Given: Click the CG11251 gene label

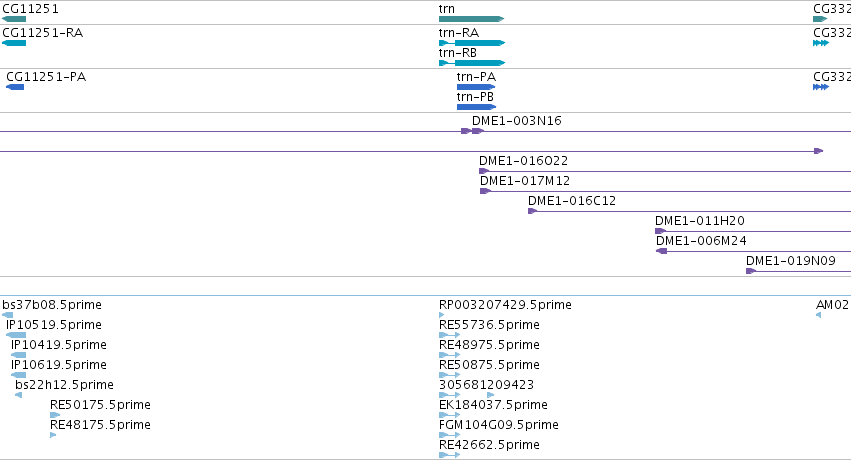Looking at the screenshot, I should pyautogui.click(x=30, y=9).
